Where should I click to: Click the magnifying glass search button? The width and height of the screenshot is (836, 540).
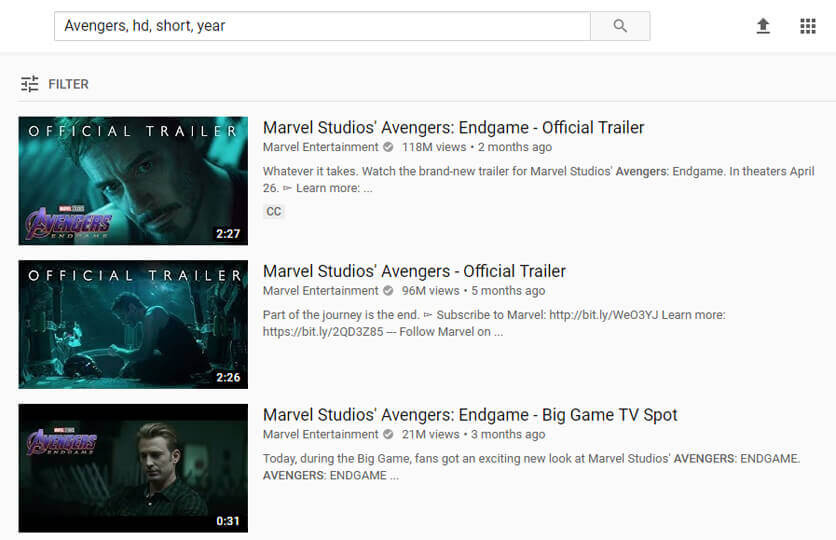[620, 26]
